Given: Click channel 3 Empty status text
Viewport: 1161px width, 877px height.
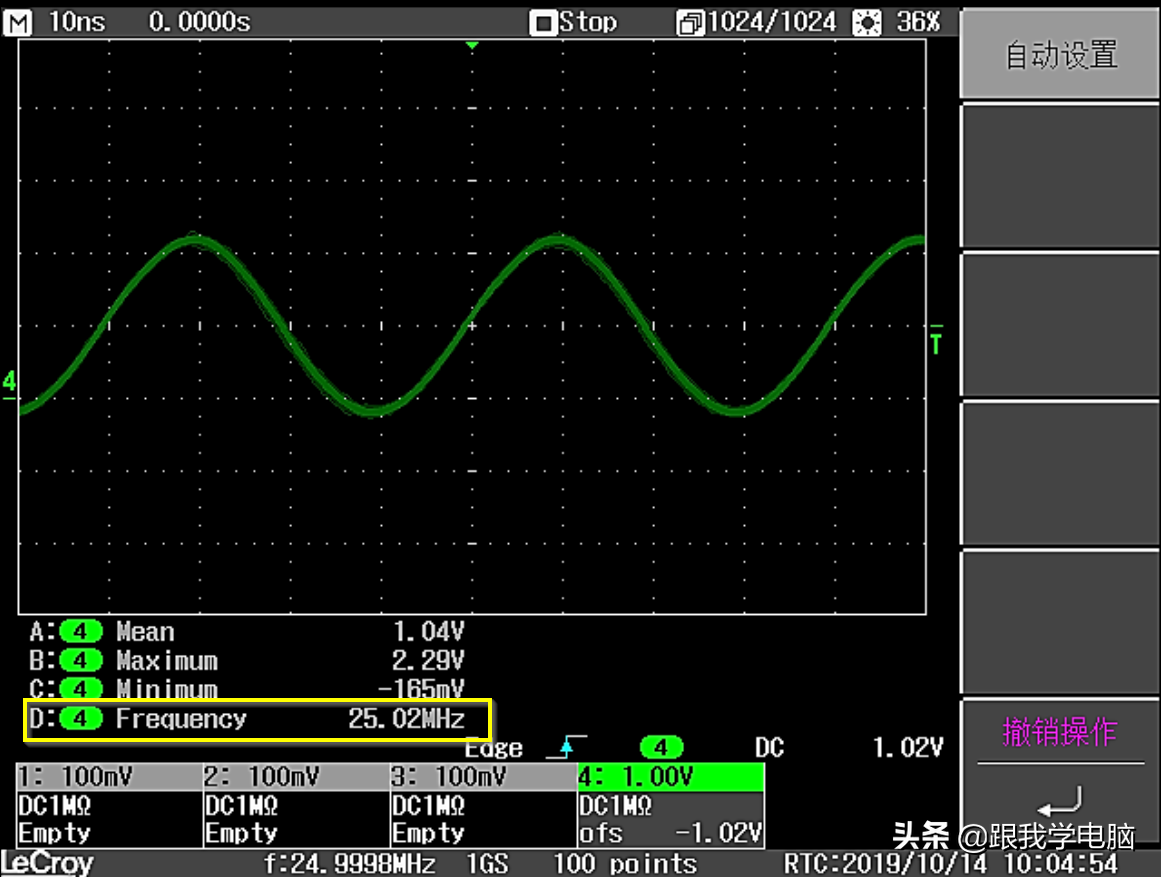Looking at the screenshot, I should [429, 833].
